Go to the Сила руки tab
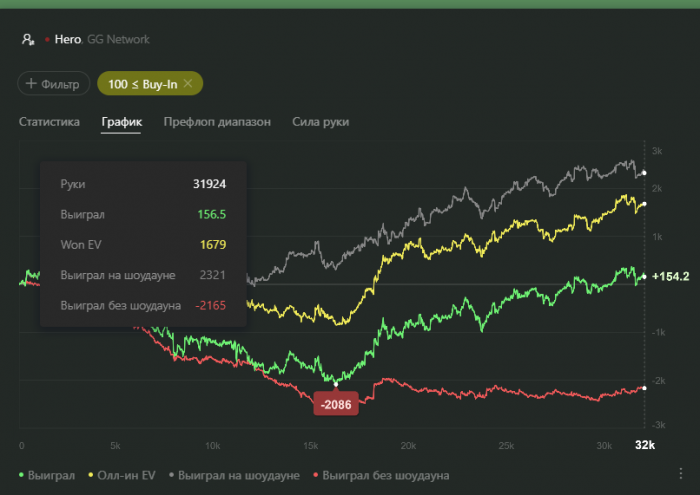 click(x=321, y=122)
